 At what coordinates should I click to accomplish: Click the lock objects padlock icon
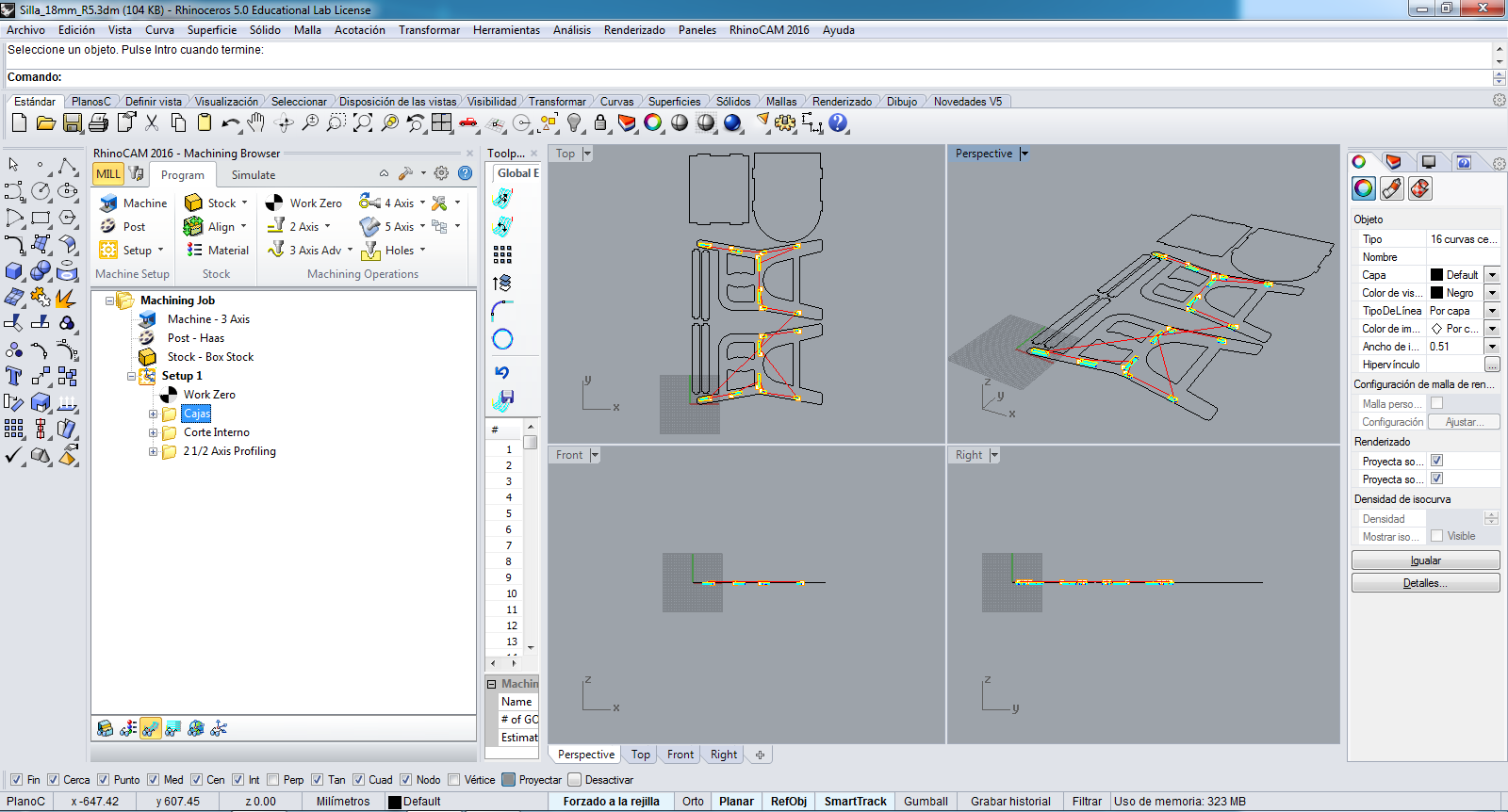600,123
